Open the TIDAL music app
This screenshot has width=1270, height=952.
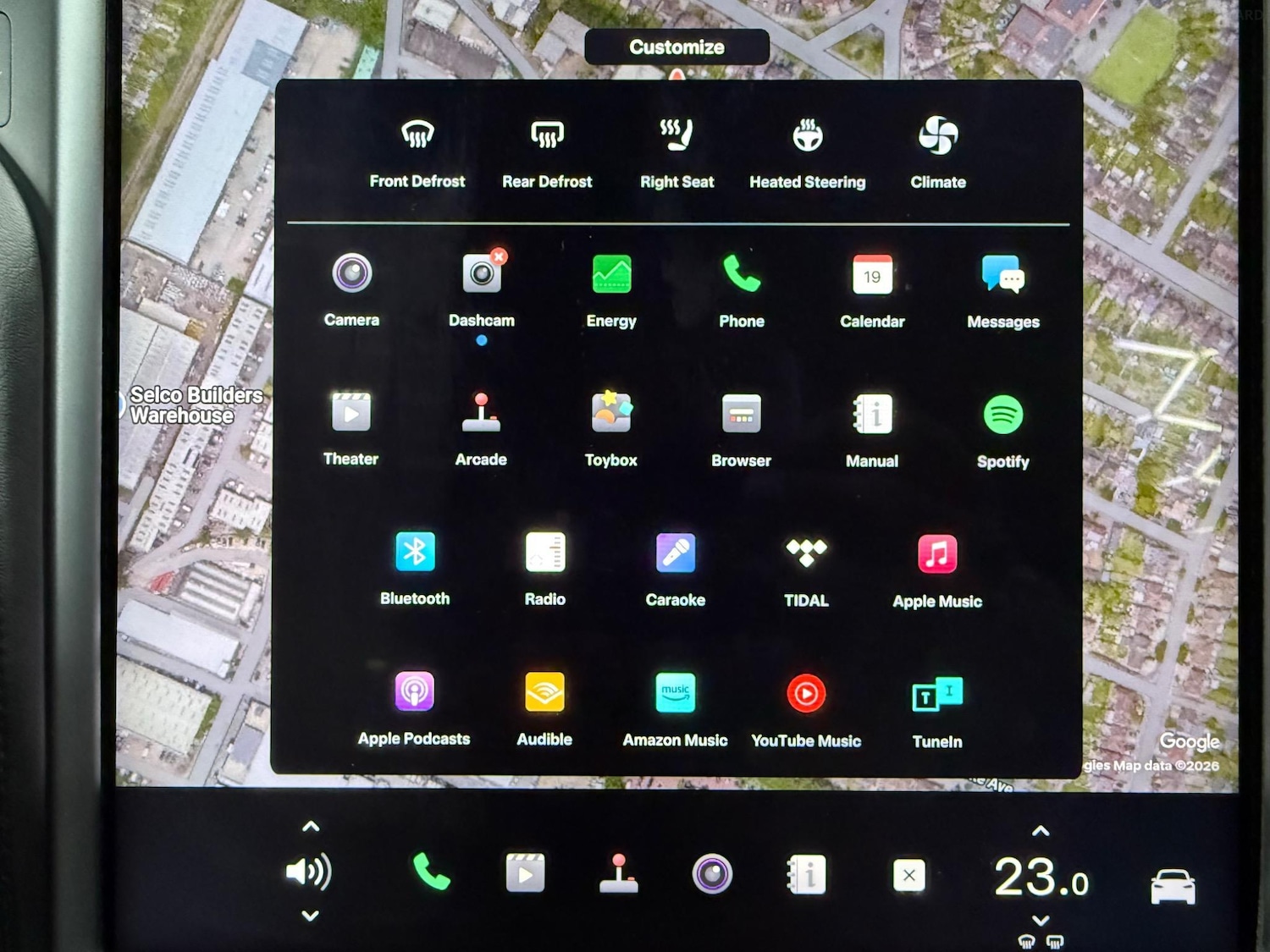click(806, 553)
